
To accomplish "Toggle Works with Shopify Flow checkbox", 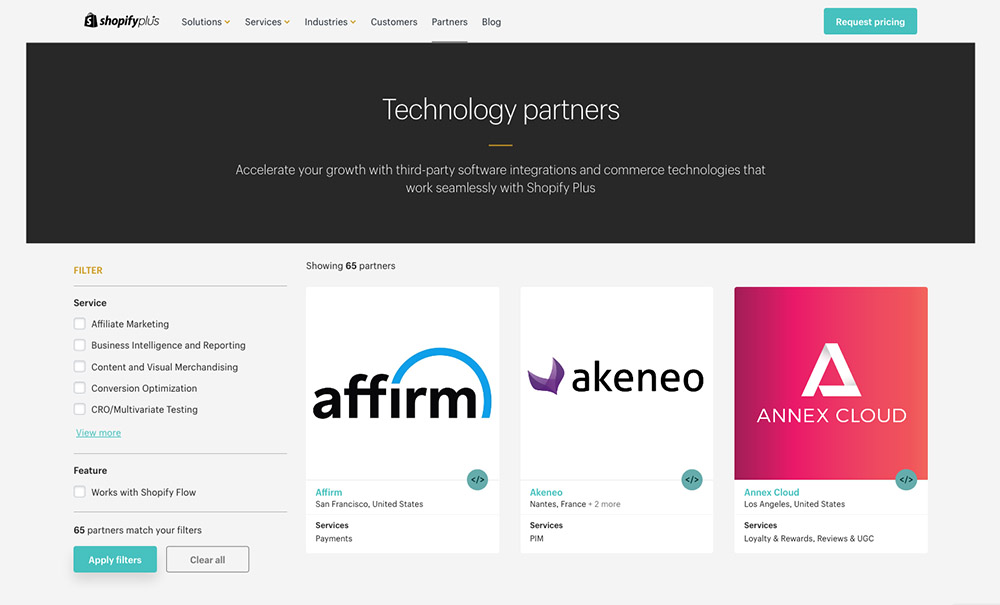I will 80,492.
